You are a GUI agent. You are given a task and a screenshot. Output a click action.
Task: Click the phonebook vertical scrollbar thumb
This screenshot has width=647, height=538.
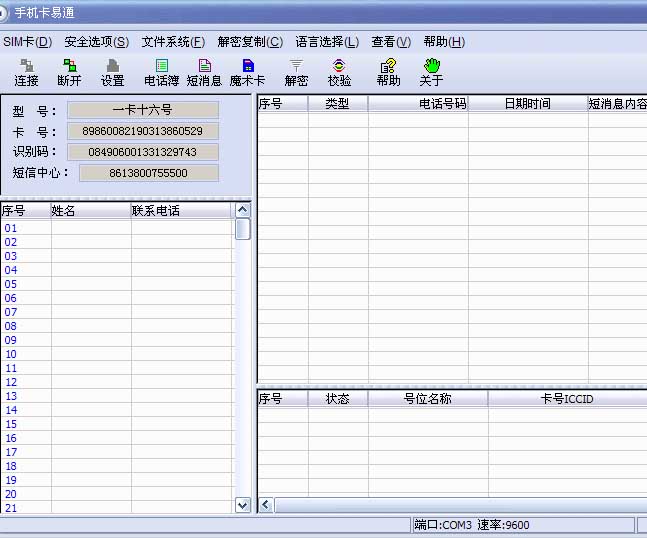243,229
